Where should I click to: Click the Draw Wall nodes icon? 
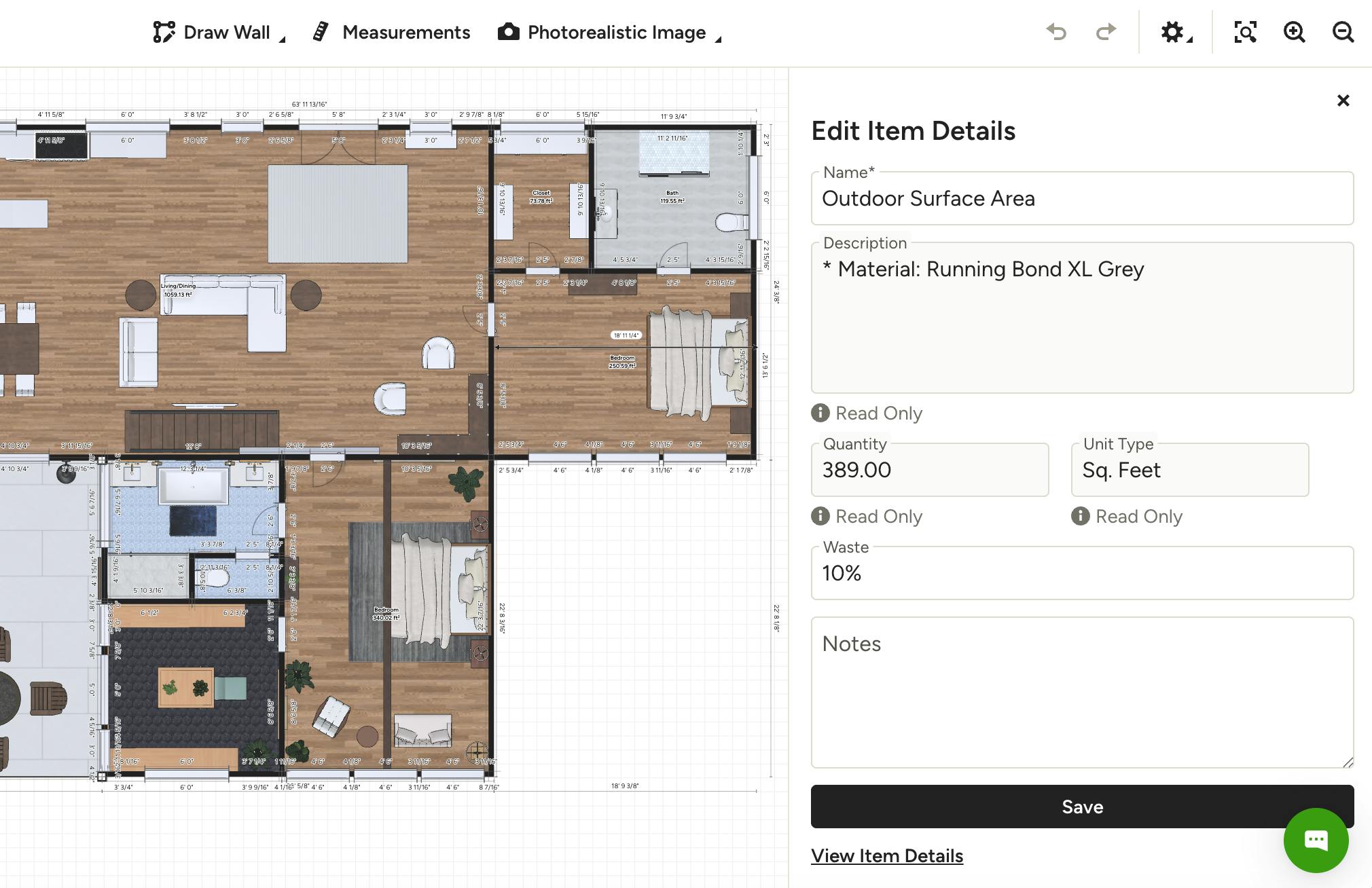pyautogui.click(x=164, y=32)
